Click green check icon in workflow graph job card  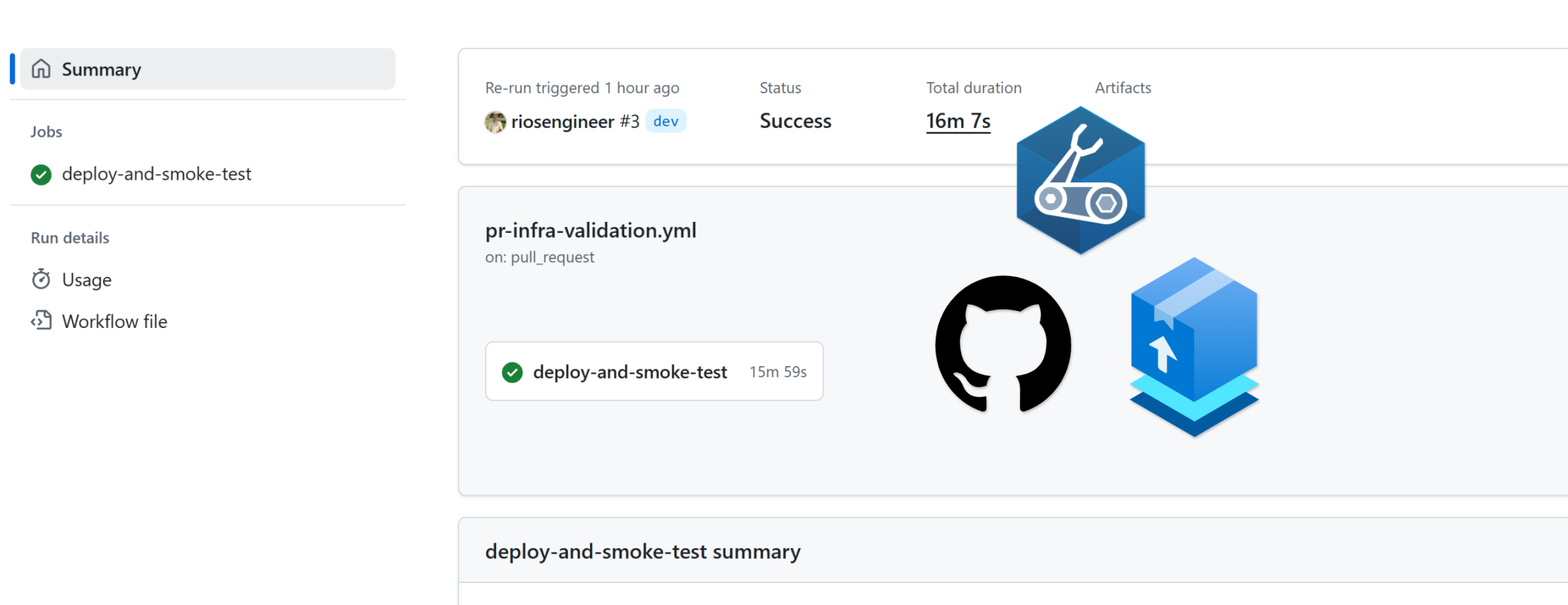pyautogui.click(x=512, y=372)
